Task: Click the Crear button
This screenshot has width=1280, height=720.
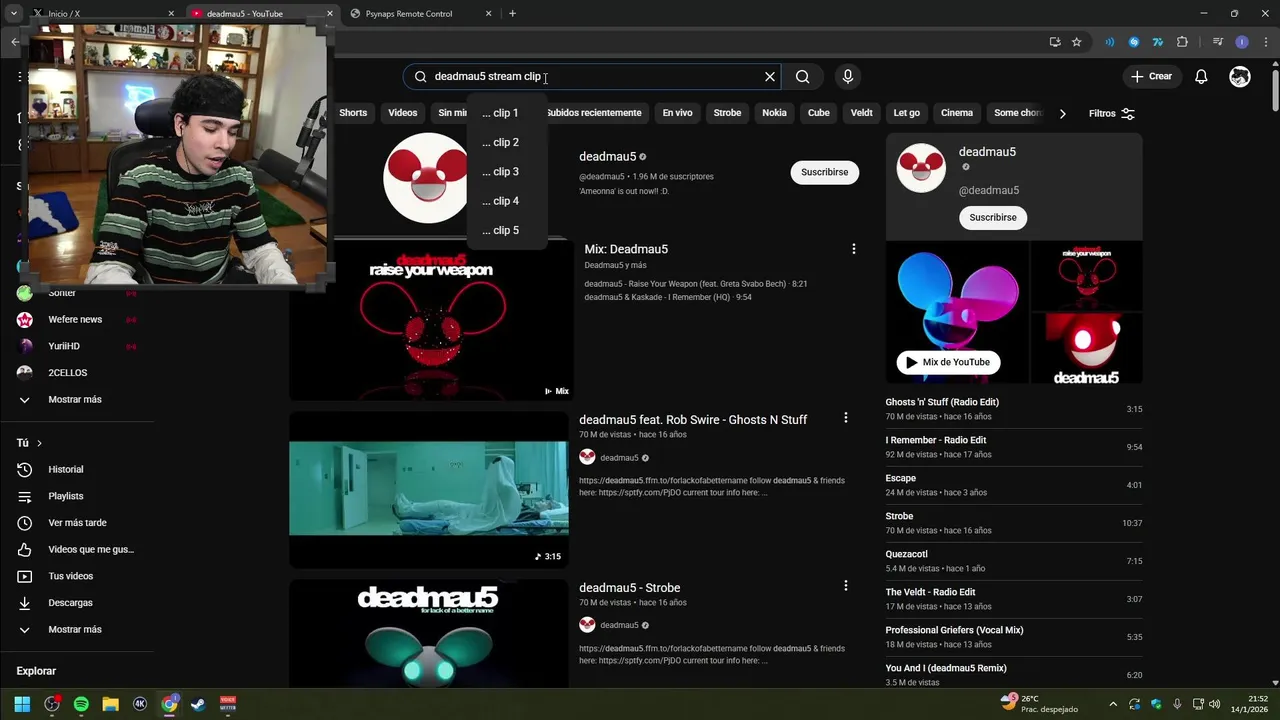Action: point(1151,76)
